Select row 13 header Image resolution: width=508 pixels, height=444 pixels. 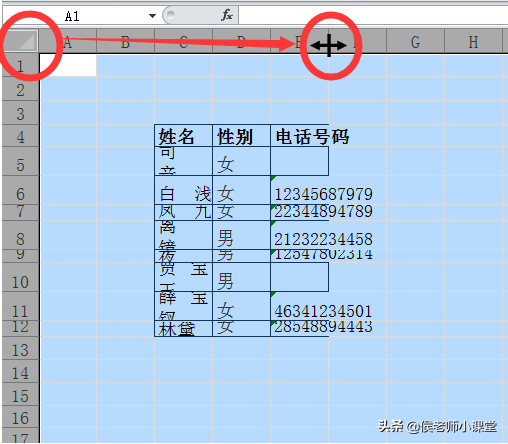point(21,348)
